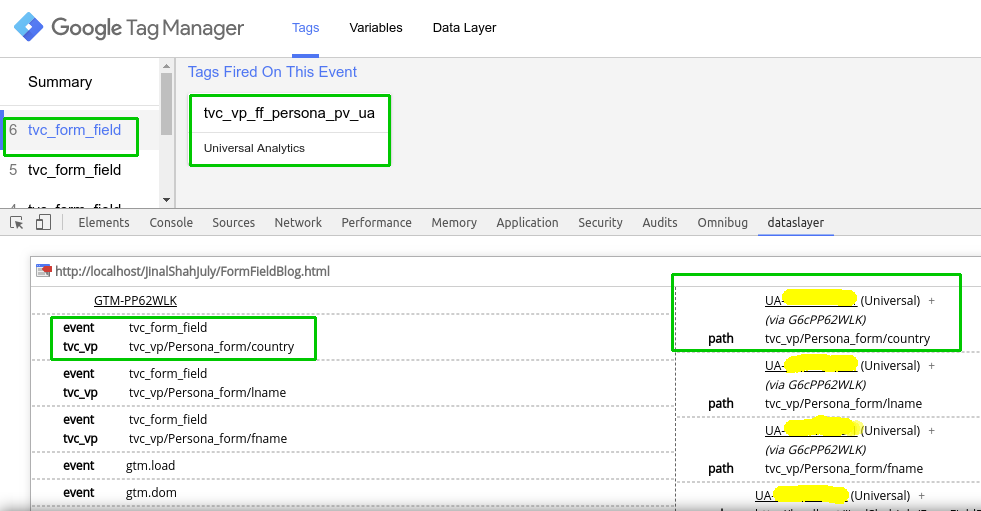The width and height of the screenshot is (981, 511).
Task: Click the Universal Analytics tag type label
Action: [254, 148]
